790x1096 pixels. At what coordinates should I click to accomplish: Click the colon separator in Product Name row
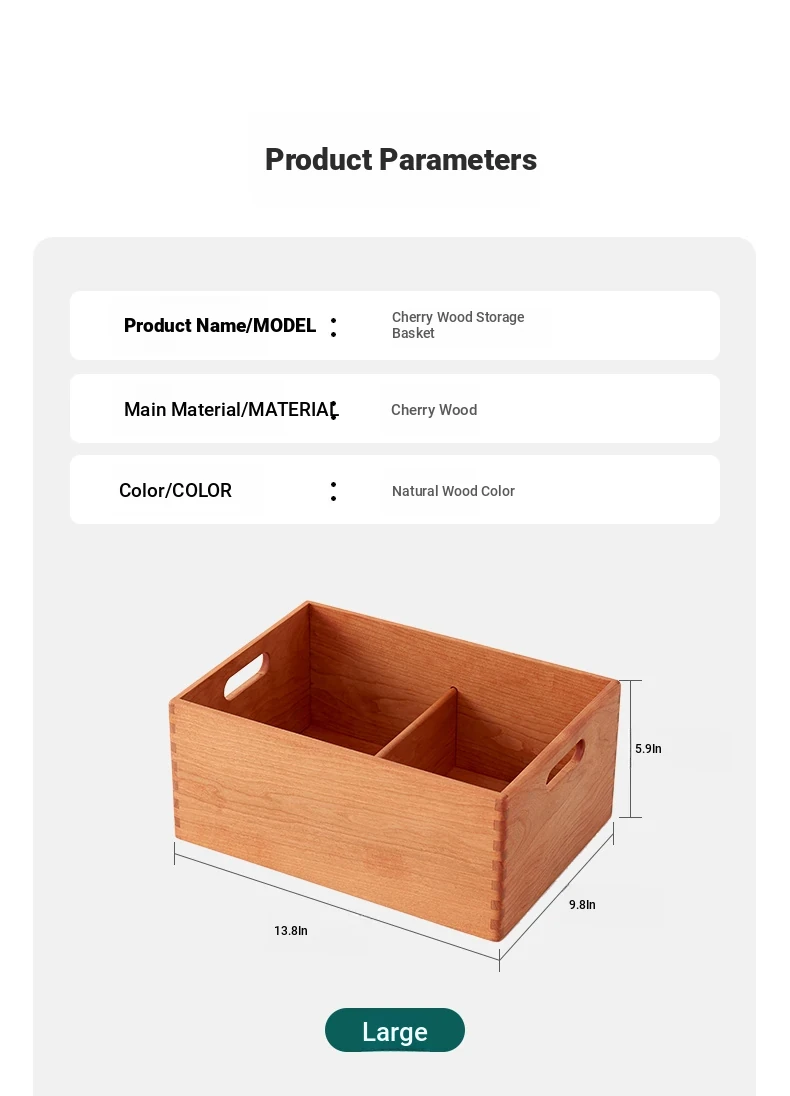pos(333,327)
